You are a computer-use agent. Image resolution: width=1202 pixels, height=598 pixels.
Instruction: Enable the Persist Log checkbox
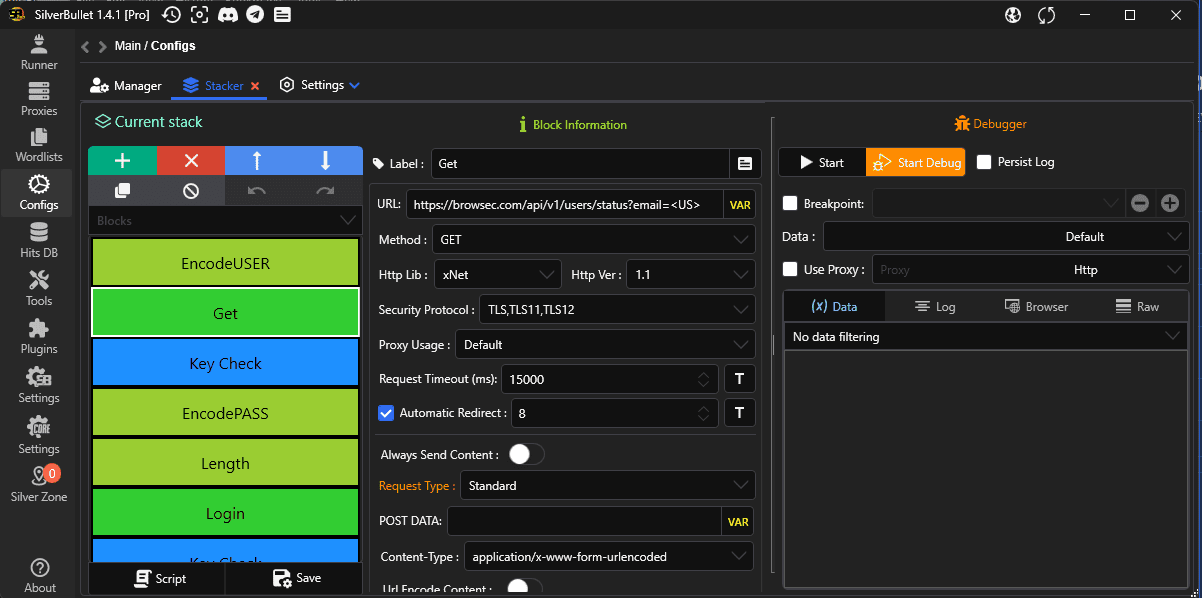(984, 162)
